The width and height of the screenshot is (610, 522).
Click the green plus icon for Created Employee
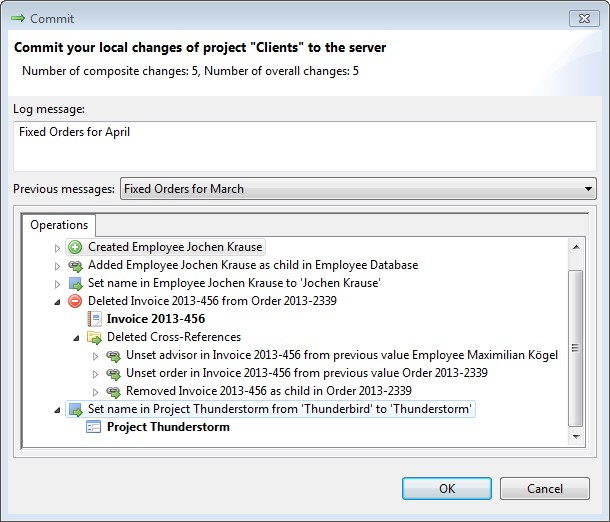point(75,247)
